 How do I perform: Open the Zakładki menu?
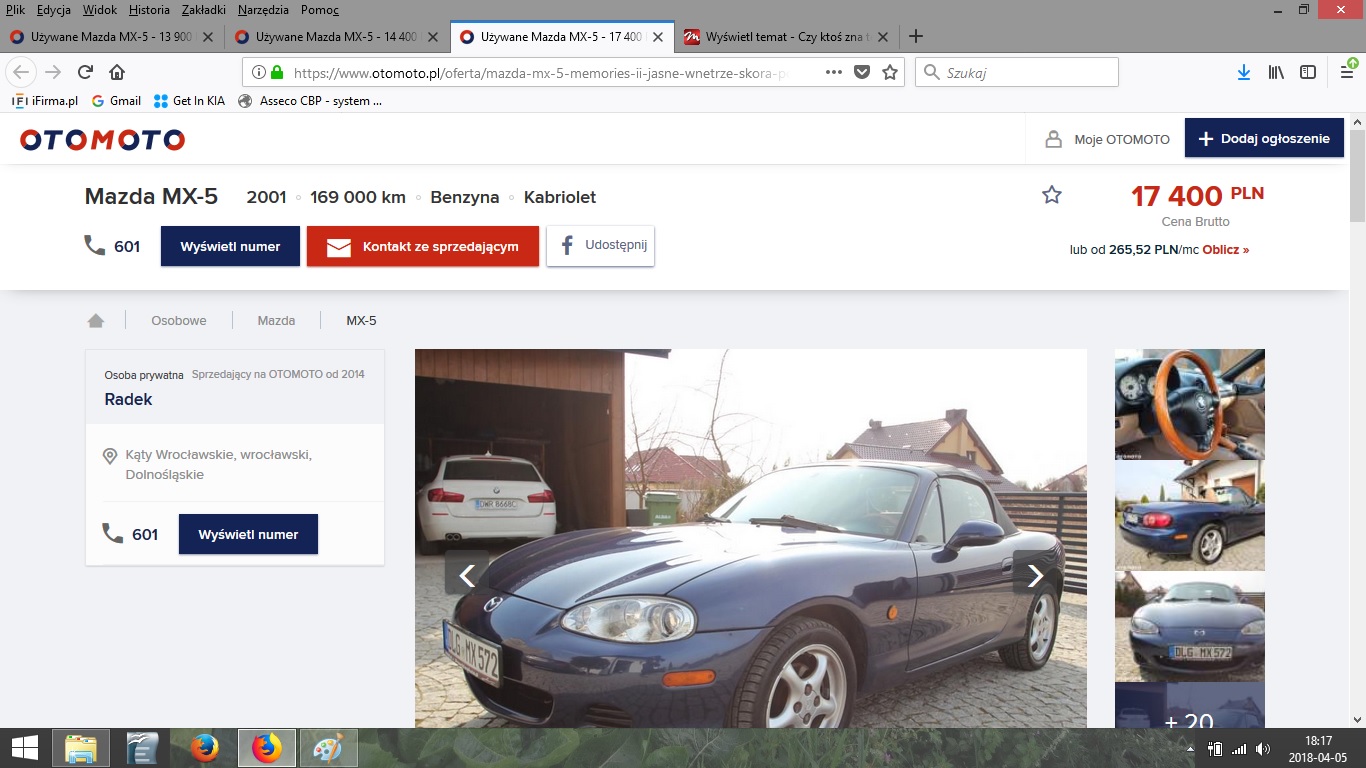(x=204, y=10)
